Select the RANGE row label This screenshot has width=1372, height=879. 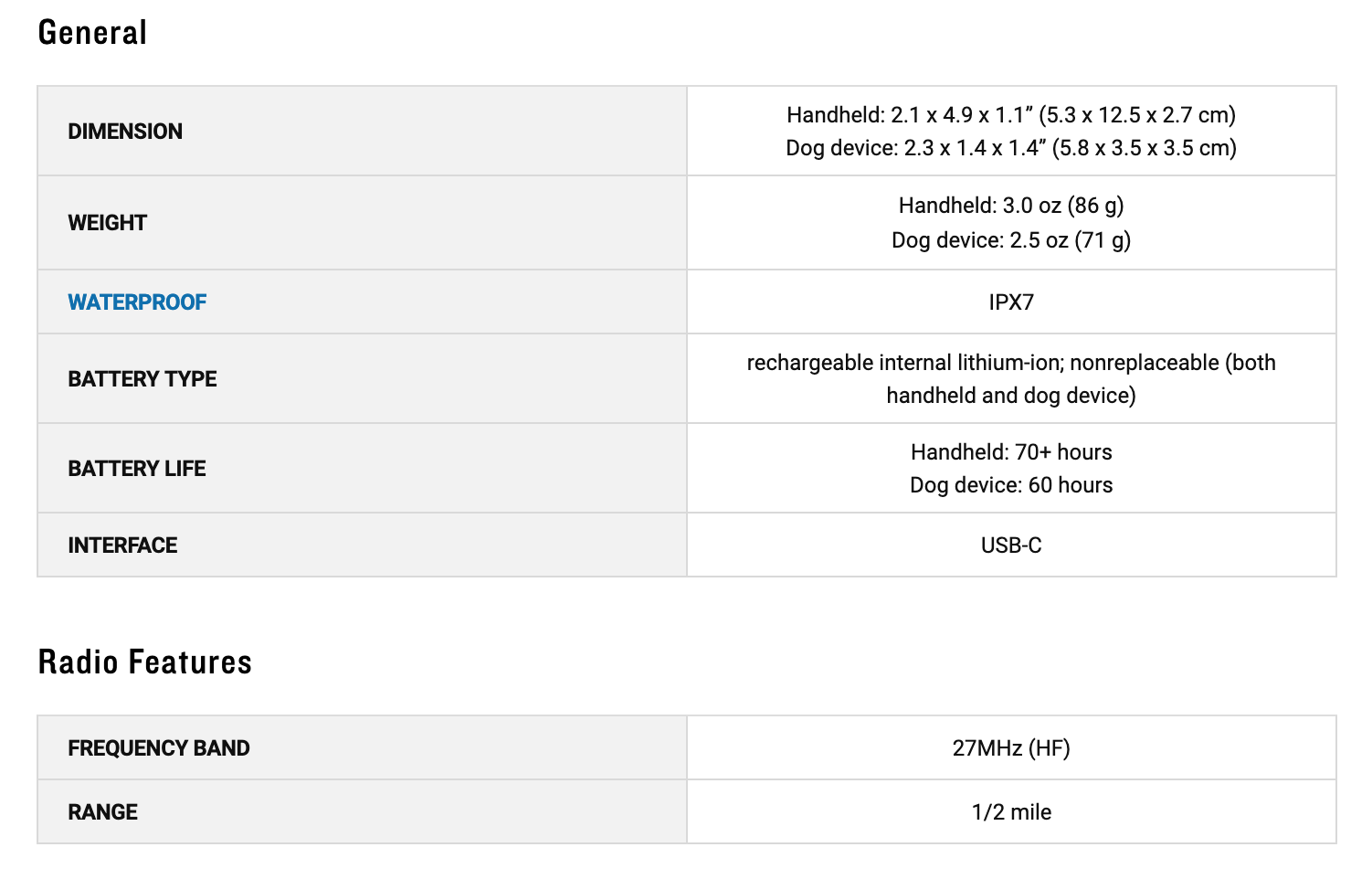coord(102,812)
